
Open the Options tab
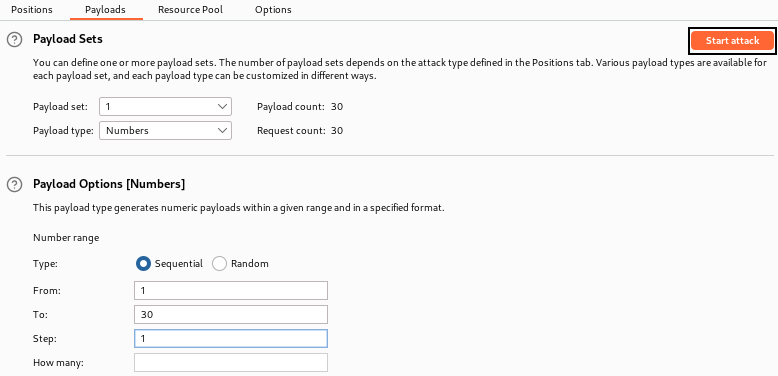273,9
